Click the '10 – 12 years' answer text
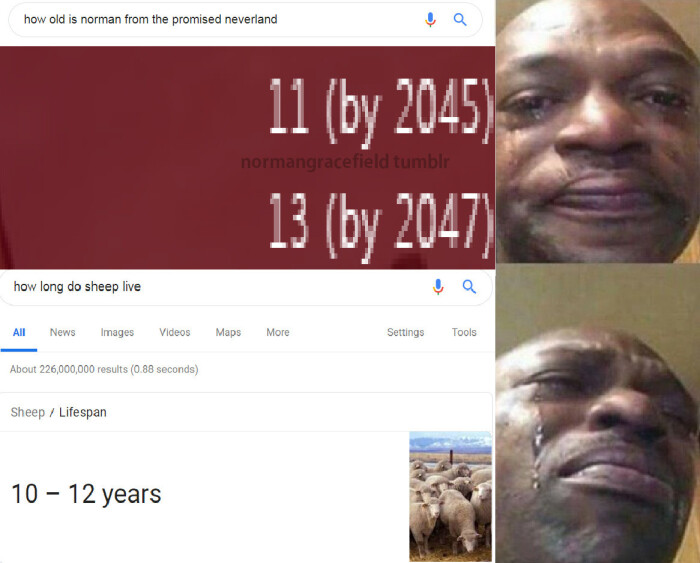 tap(86, 494)
